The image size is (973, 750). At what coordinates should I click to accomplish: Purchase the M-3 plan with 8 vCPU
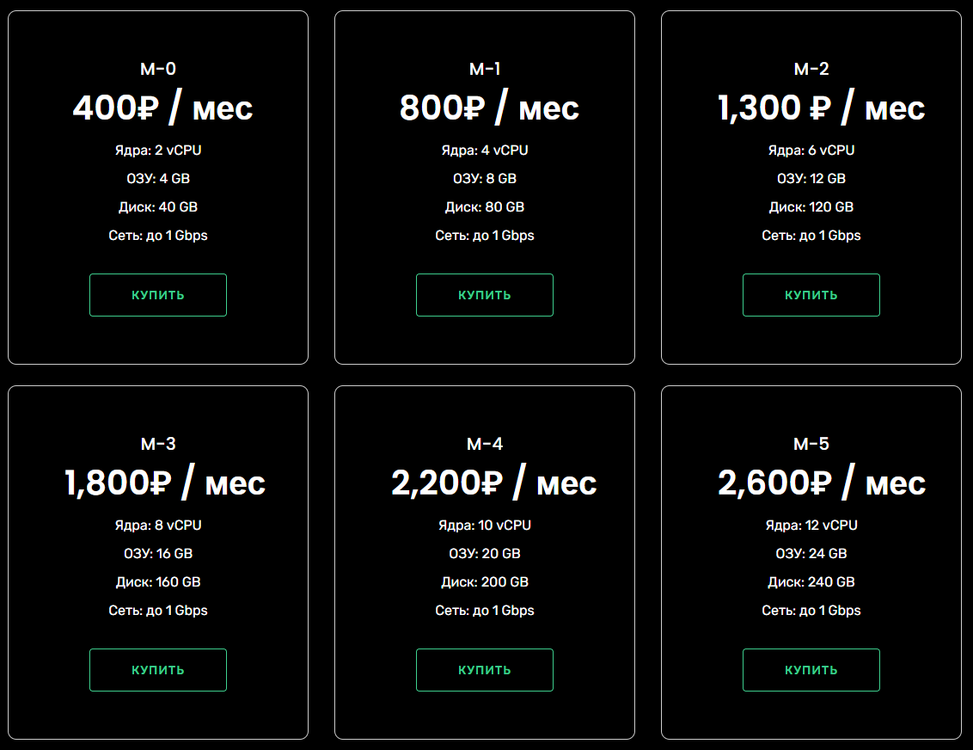click(x=158, y=670)
